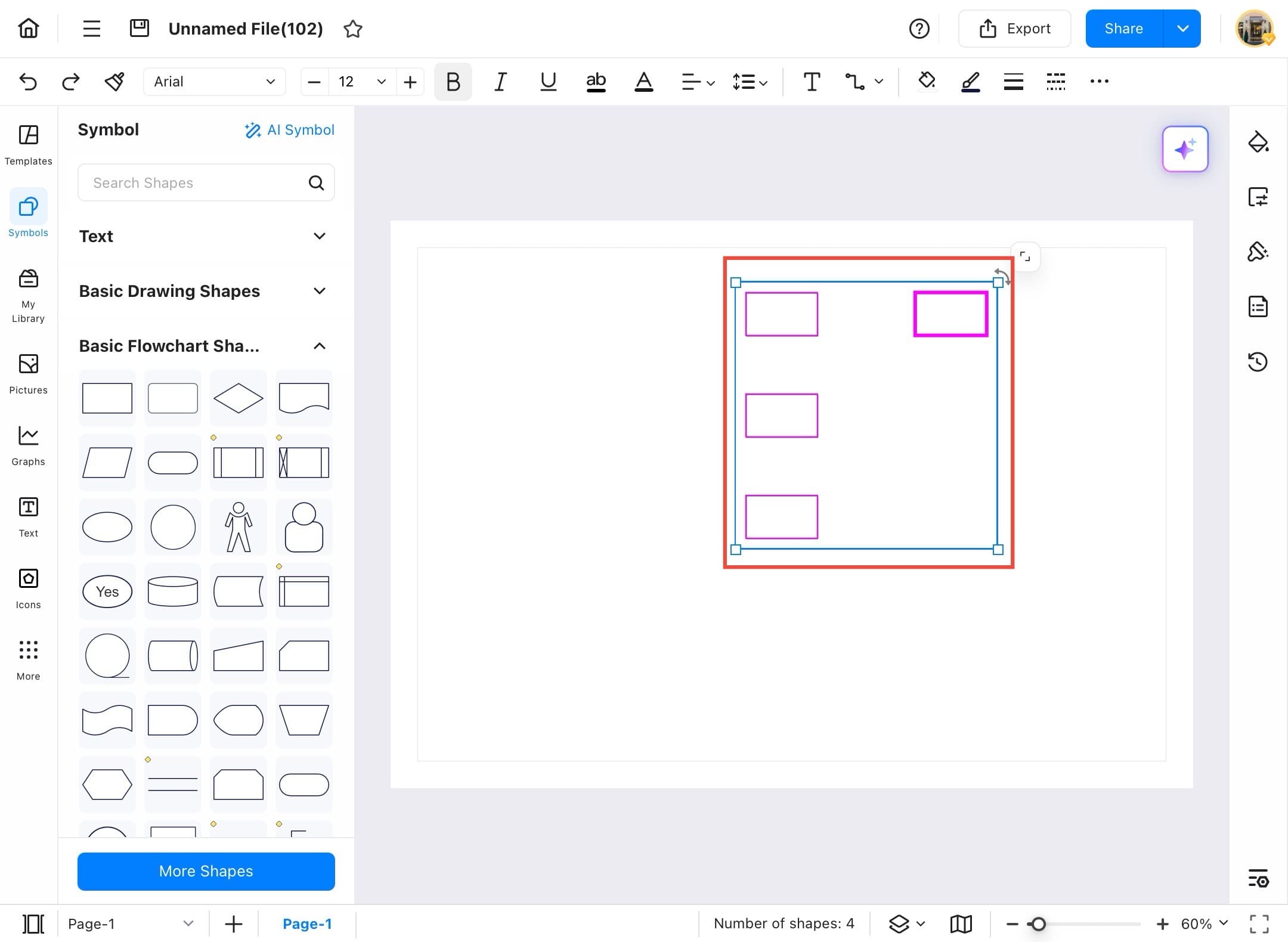Click the More Shapes button

pos(206,871)
